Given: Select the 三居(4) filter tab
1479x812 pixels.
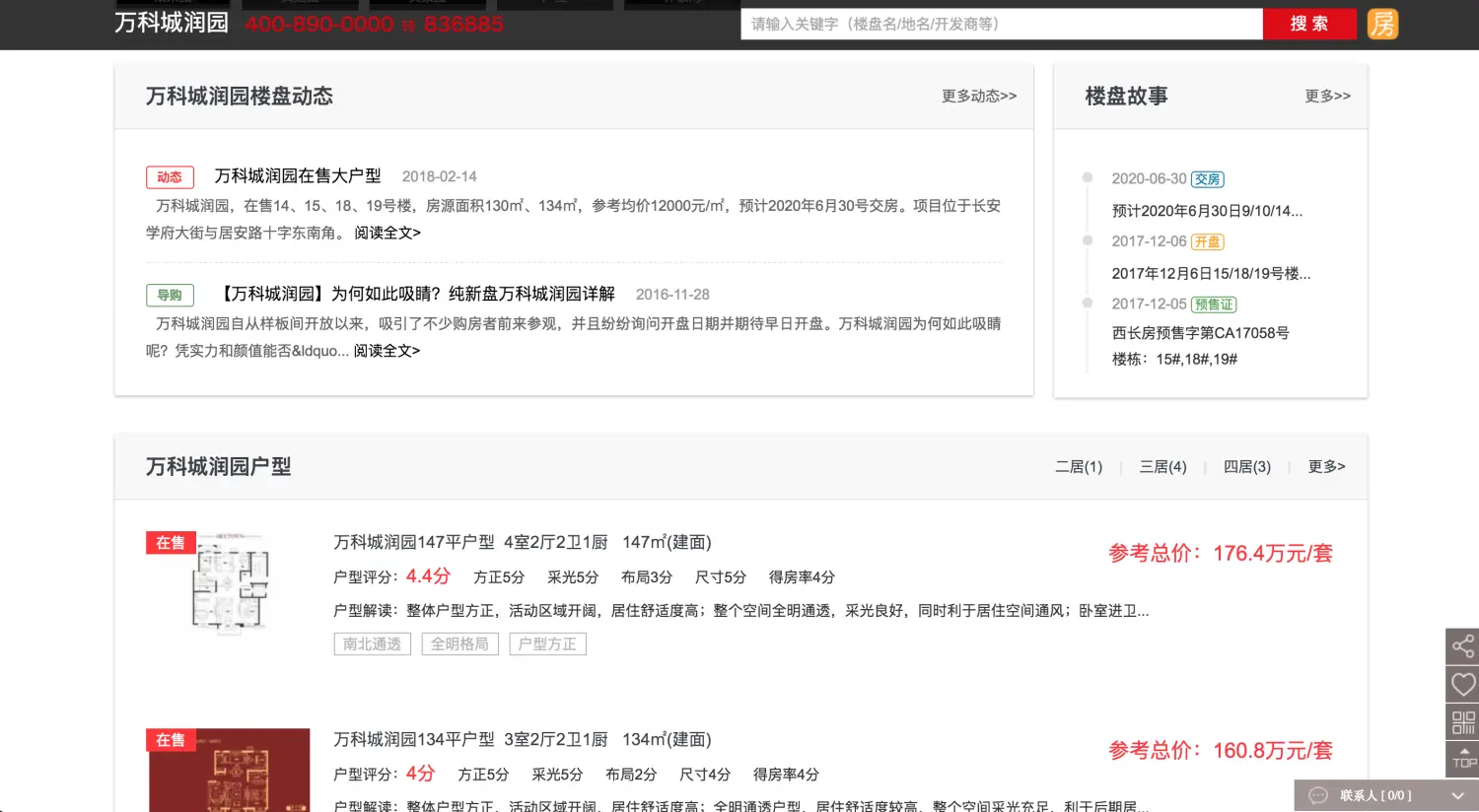Looking at the screenshot, I should coord(1163,466).
